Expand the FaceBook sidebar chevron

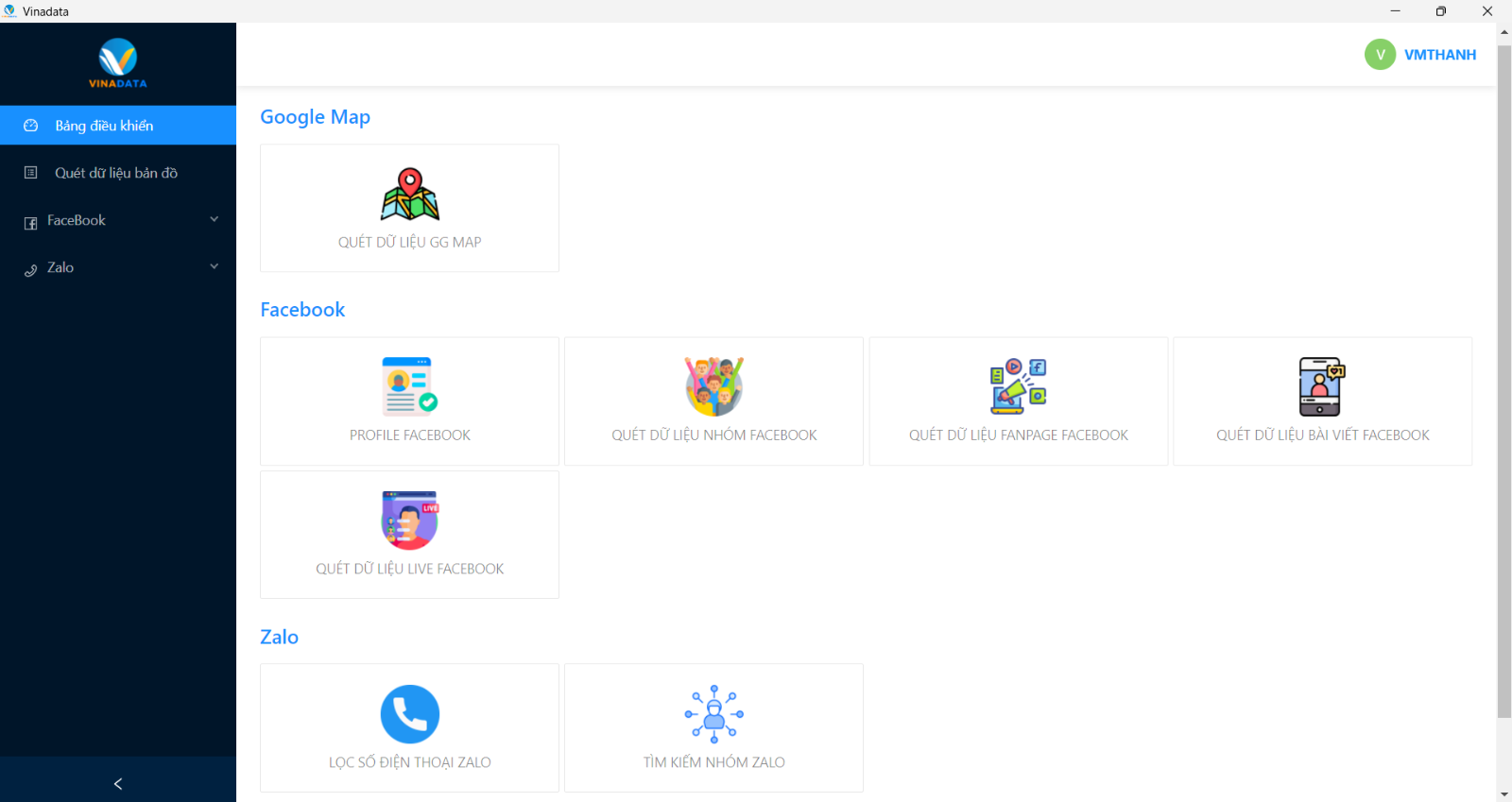215,219
